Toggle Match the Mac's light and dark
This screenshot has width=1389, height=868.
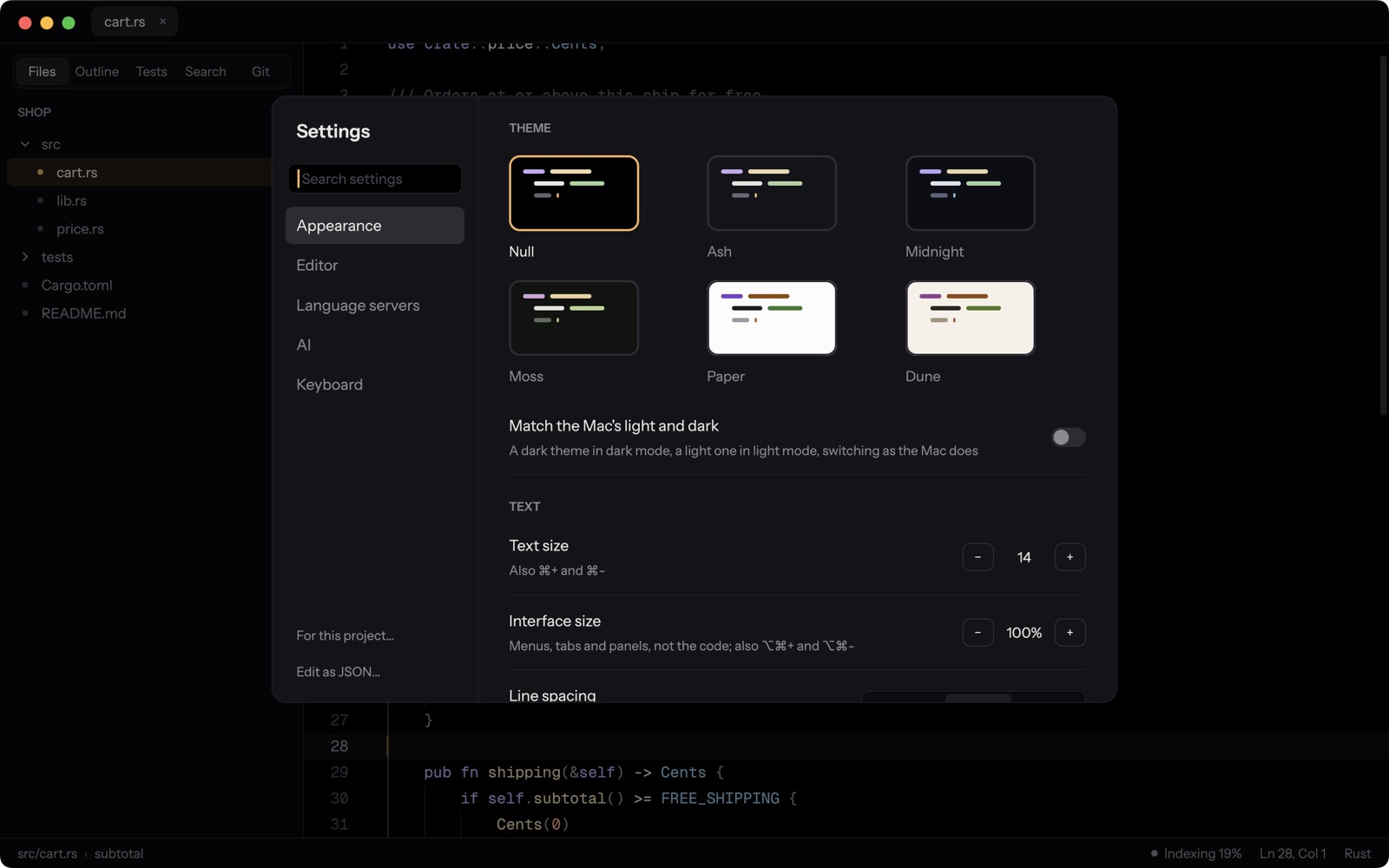(x=1069, y=437)
